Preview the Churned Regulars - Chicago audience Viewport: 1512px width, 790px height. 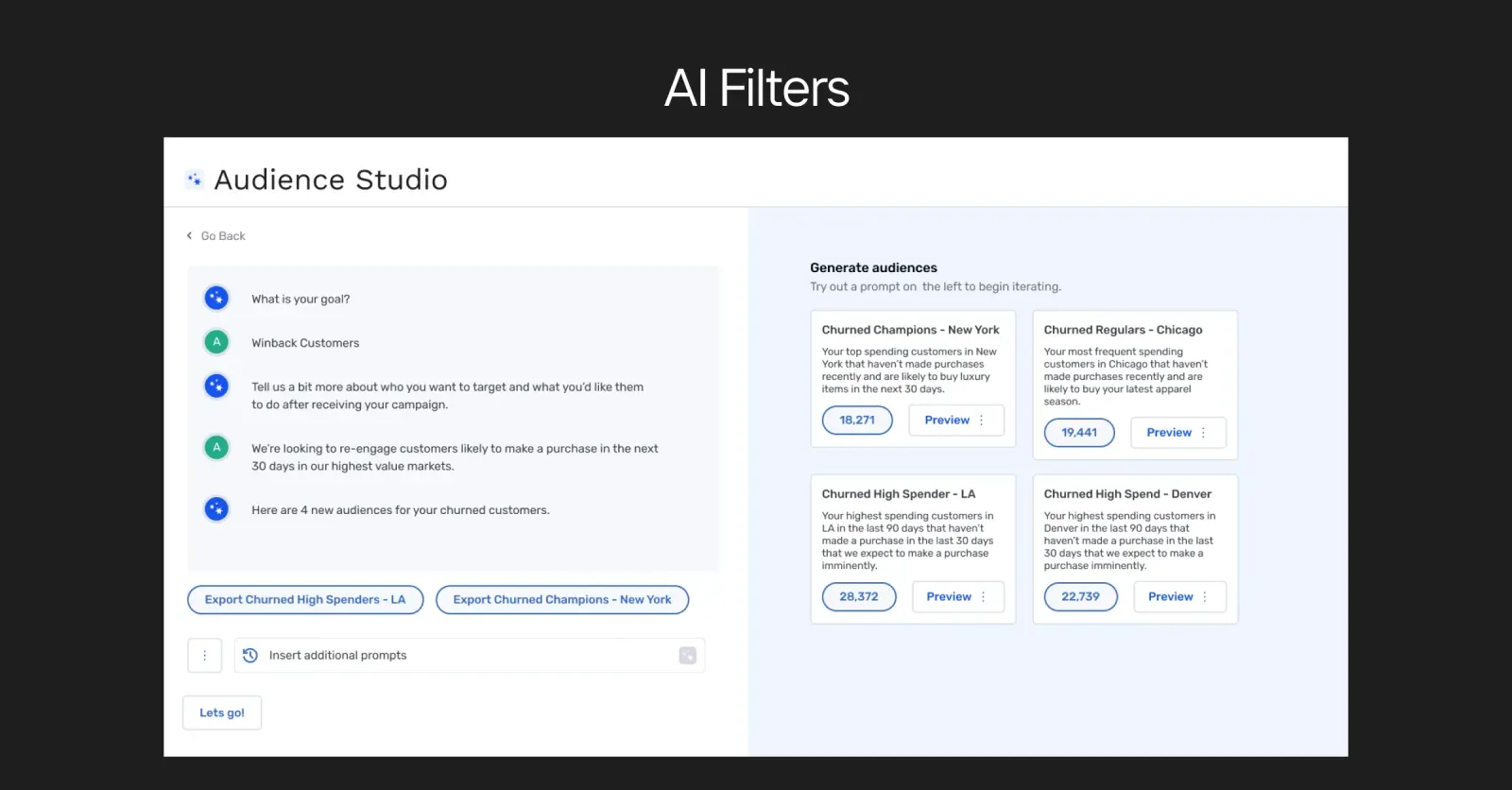coord(1178,432)
